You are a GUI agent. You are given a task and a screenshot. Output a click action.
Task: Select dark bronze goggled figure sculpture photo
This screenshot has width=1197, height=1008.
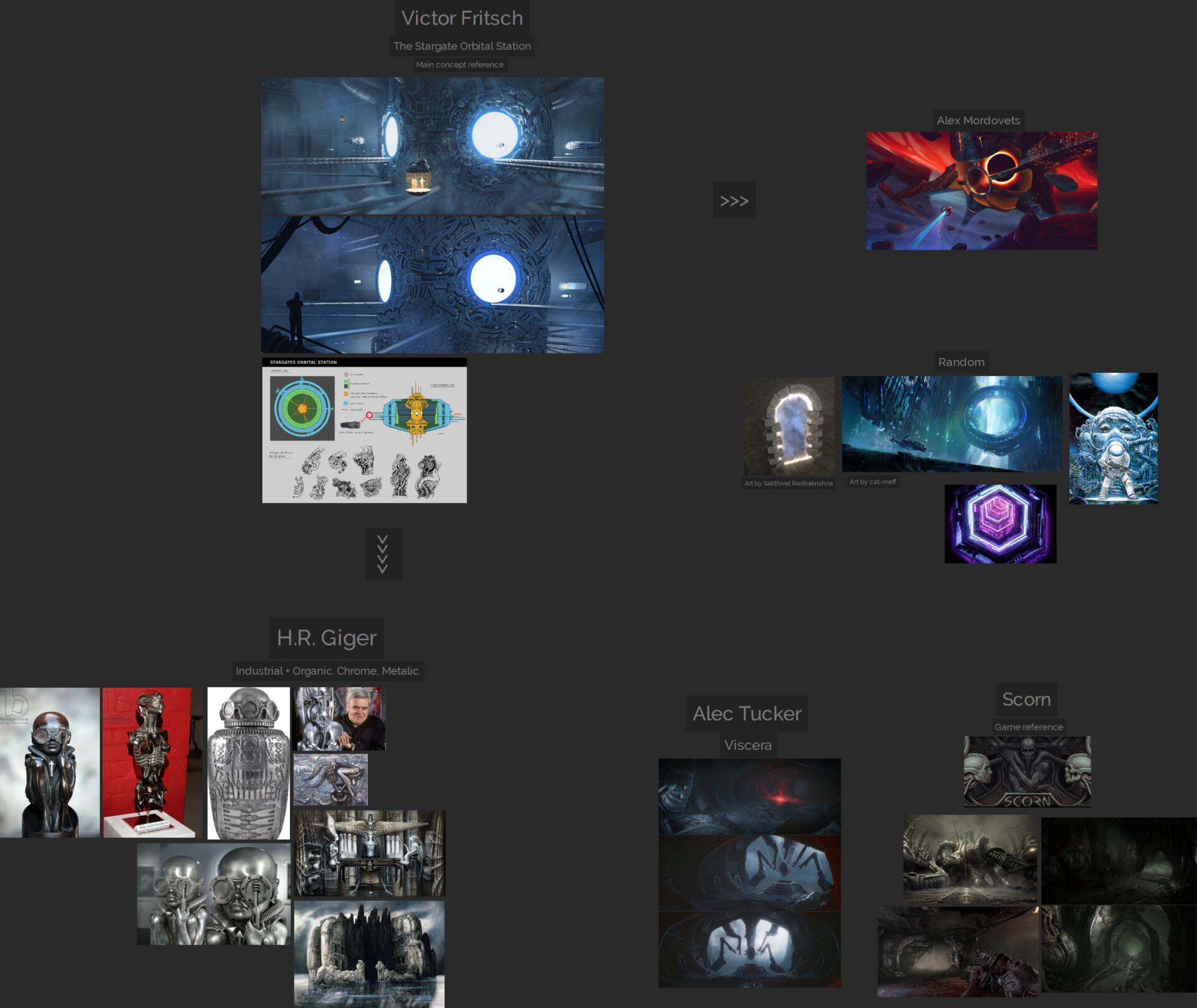(x=50, y=762)
